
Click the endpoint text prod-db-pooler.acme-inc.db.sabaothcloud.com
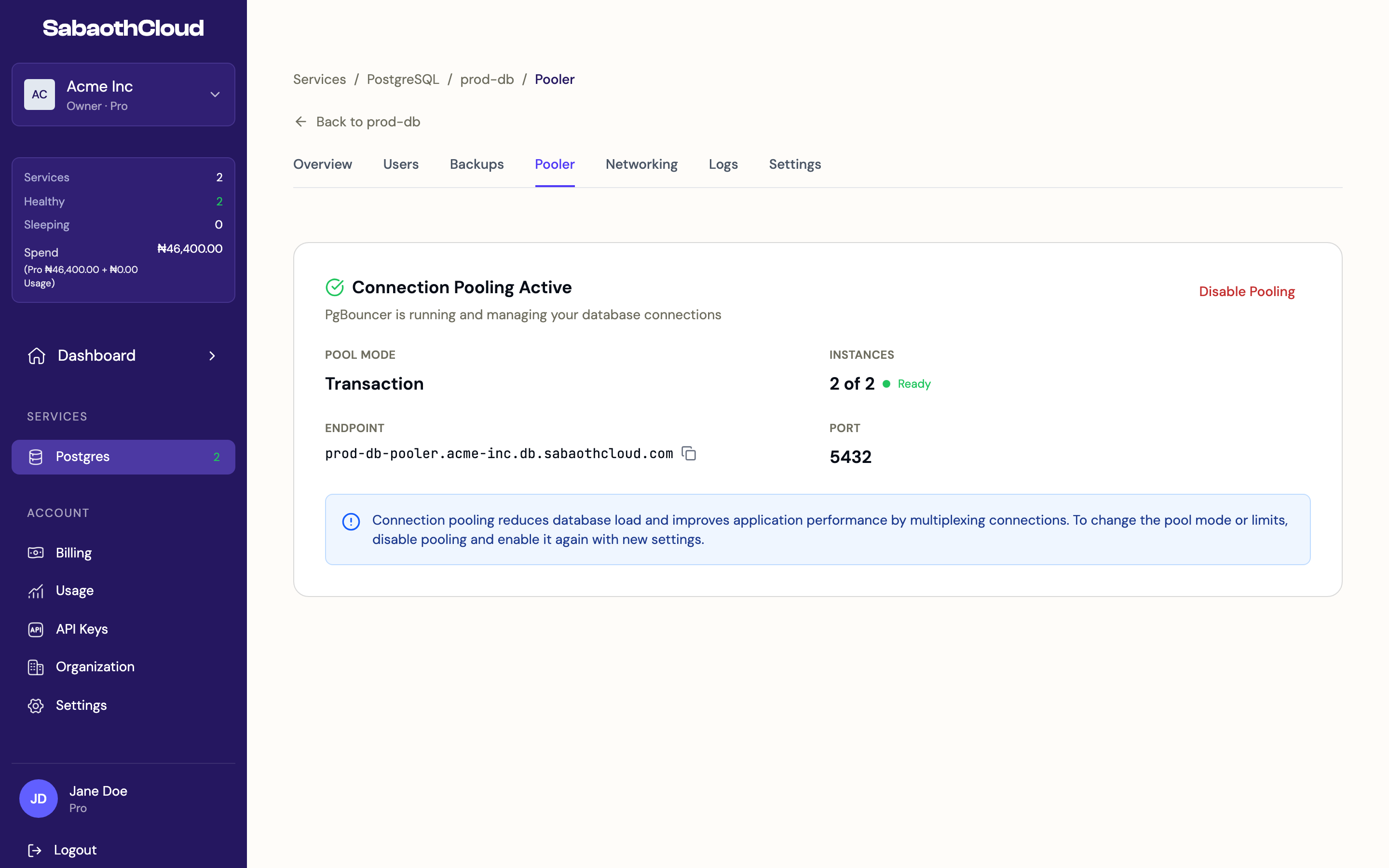499,453
